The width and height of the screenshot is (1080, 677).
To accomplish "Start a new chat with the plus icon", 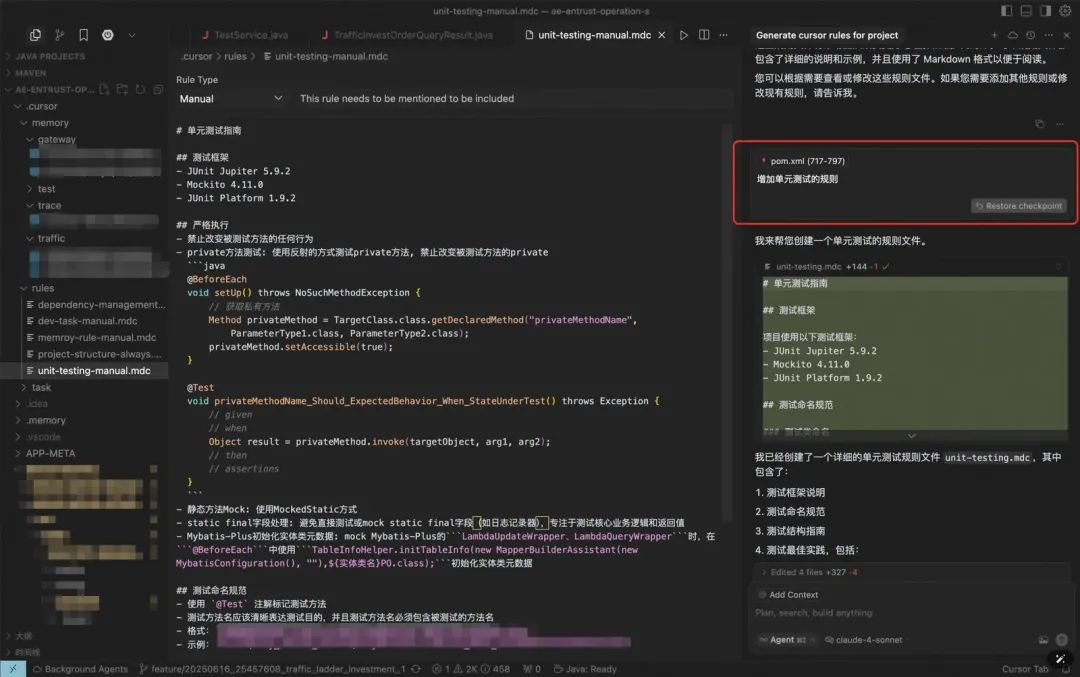I will tap(994, 35).
